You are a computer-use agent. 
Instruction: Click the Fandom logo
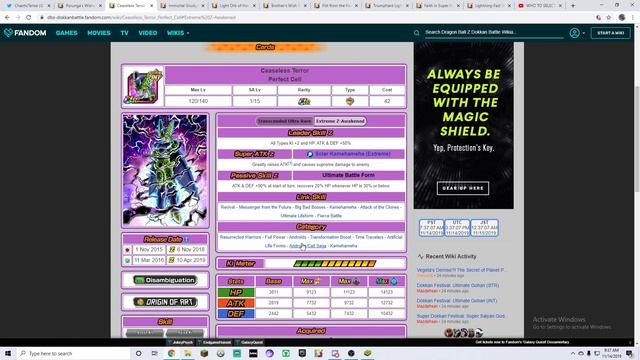[25, 33]
